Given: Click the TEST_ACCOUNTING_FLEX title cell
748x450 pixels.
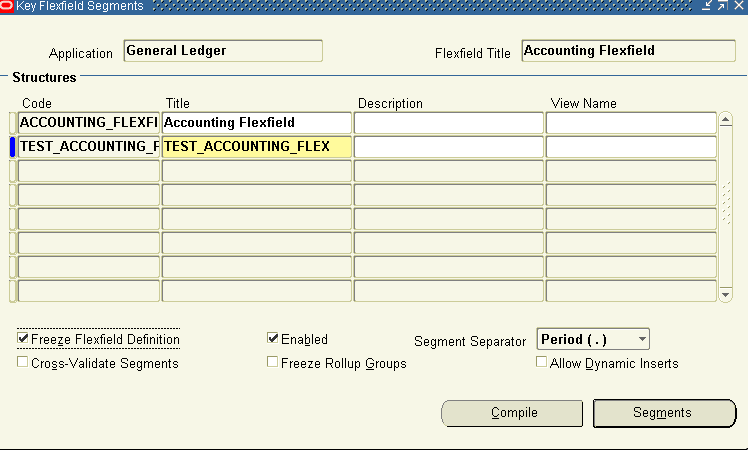Looking at the screenshot, I should [257, 147].
